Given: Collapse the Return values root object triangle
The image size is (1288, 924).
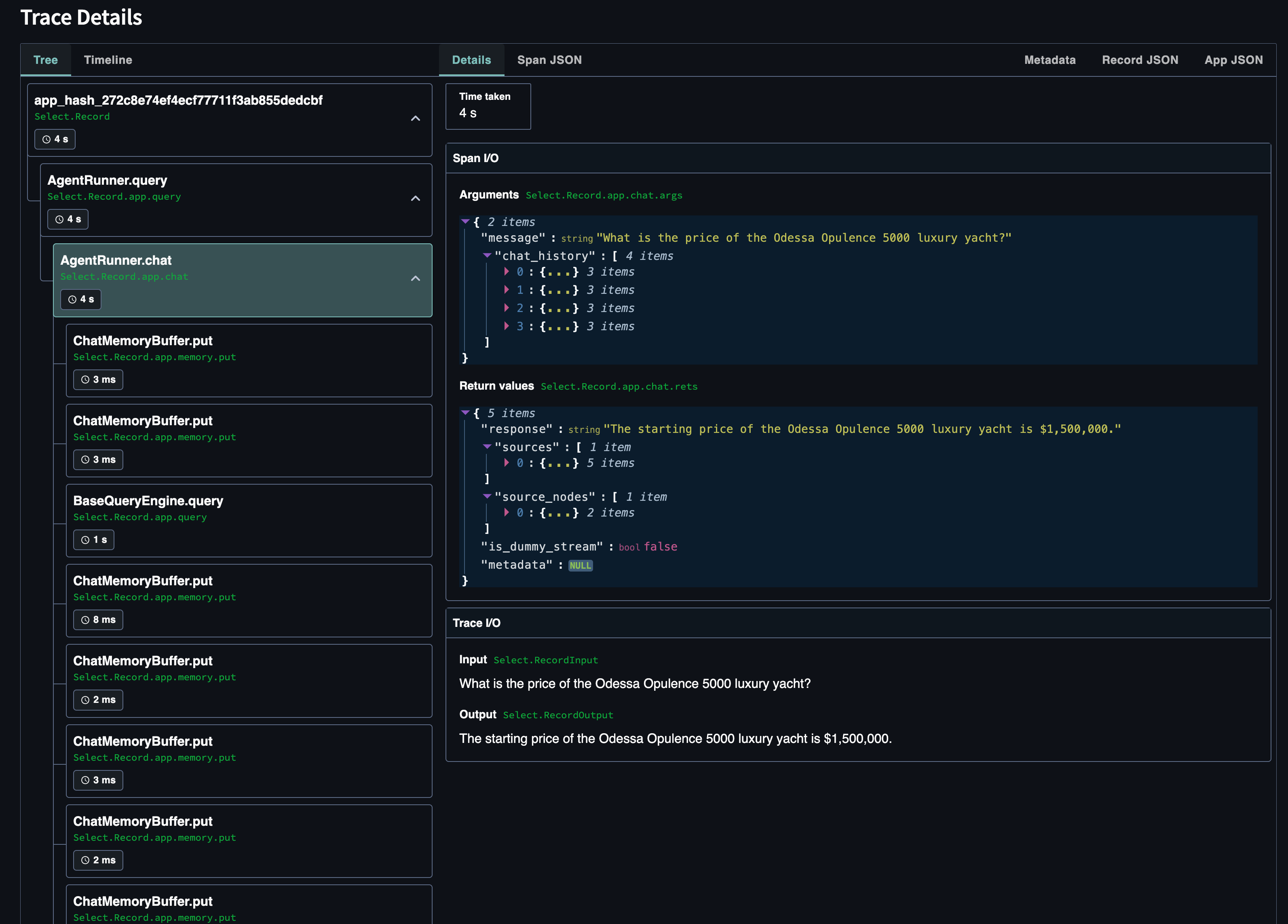Looking at the screenshot, I should (465, 413).
